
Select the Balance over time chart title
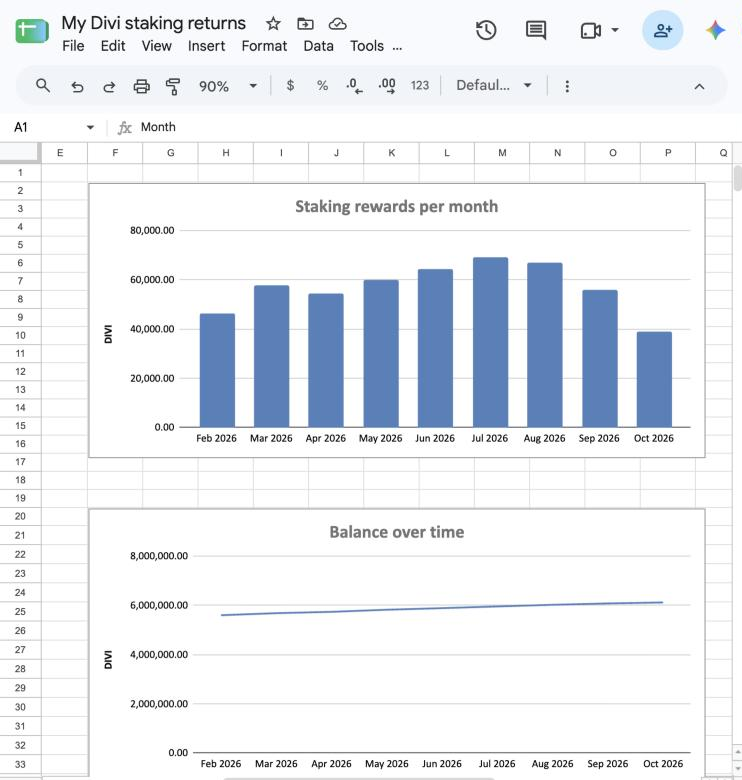coord(396,532)
